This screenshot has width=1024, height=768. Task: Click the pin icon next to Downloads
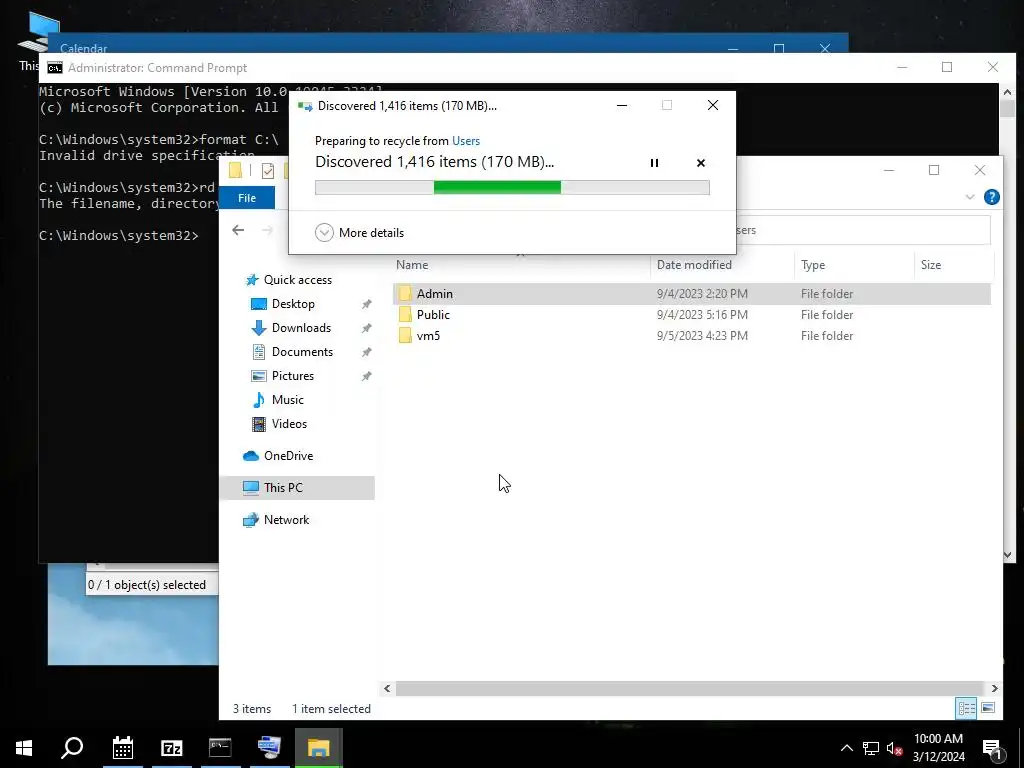(367, 328)
